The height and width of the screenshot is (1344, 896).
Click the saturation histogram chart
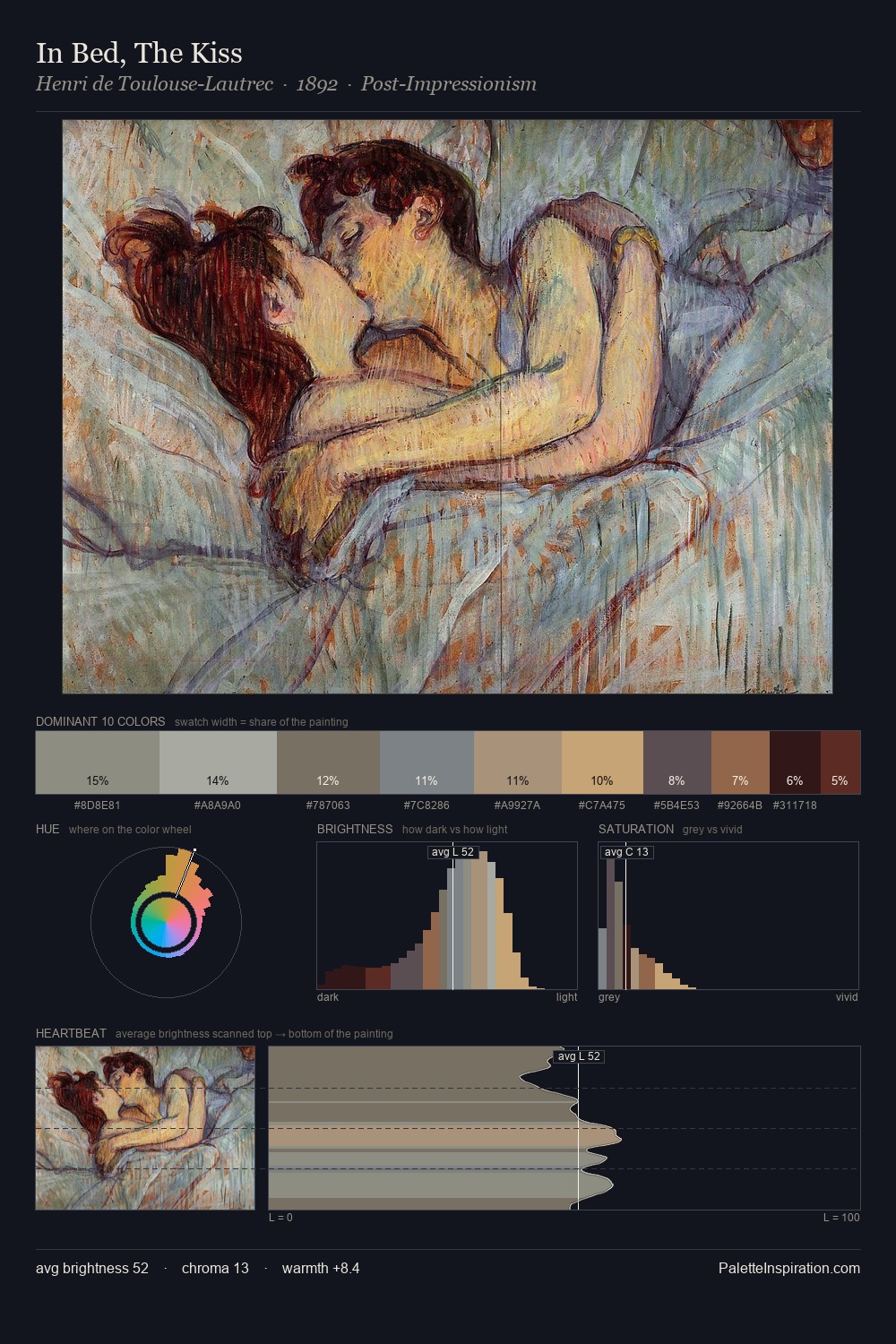pos(728,916)
